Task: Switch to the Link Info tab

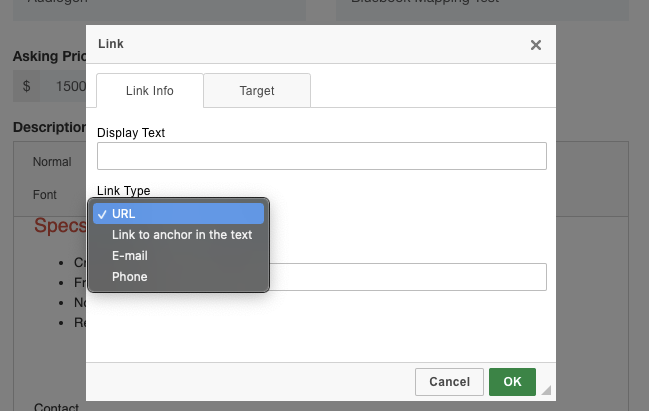Action: click(x=150, y=91)
